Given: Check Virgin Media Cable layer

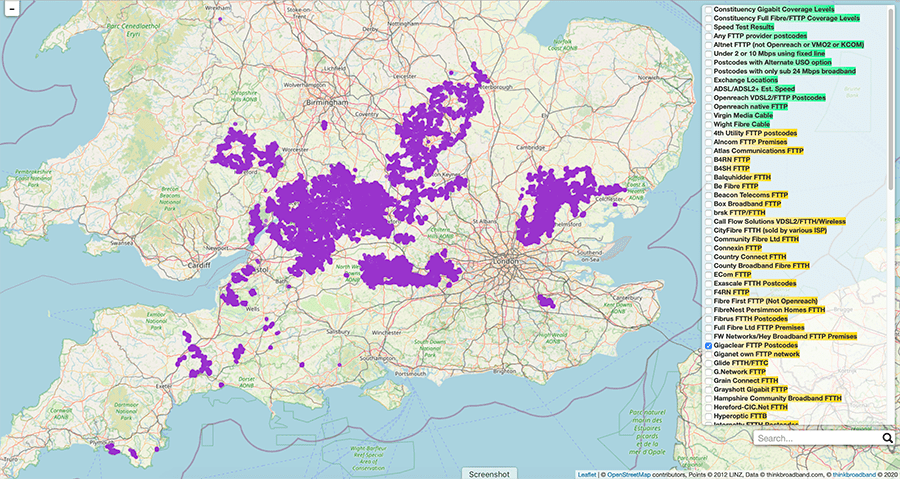Looking at the screenshot, I should [709, 115].
